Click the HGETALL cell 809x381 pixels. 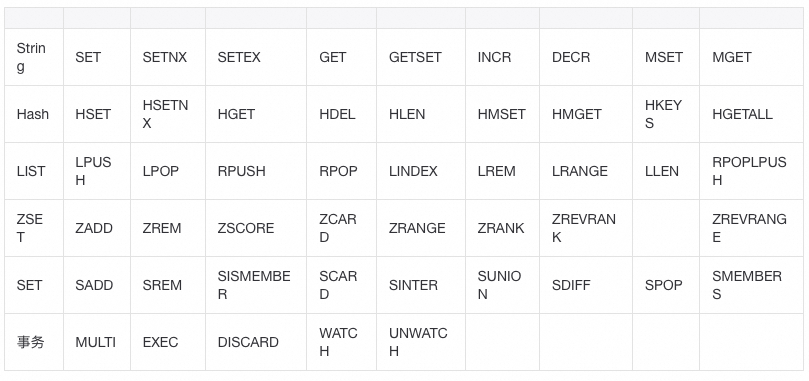click(x=751, y=114)
